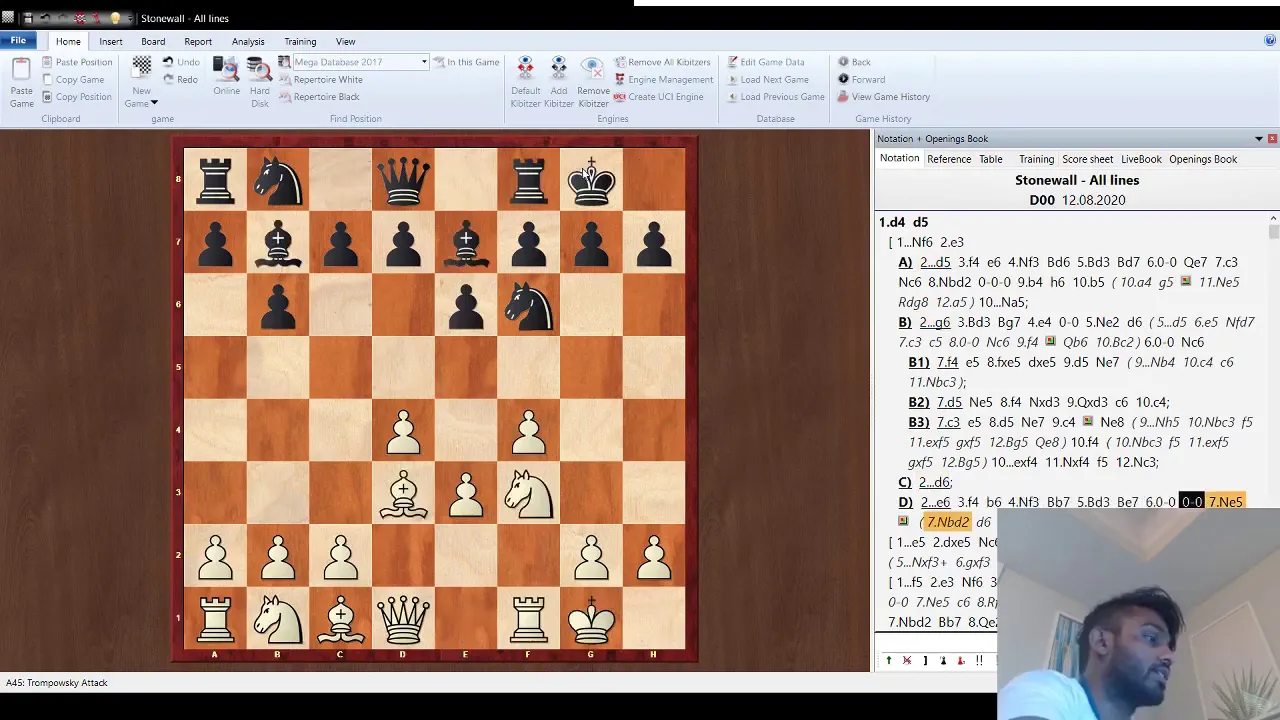Expand the New Game dropdown arrow
Image resolution: width=1280 pixels, height=720 pixels.
154,103
